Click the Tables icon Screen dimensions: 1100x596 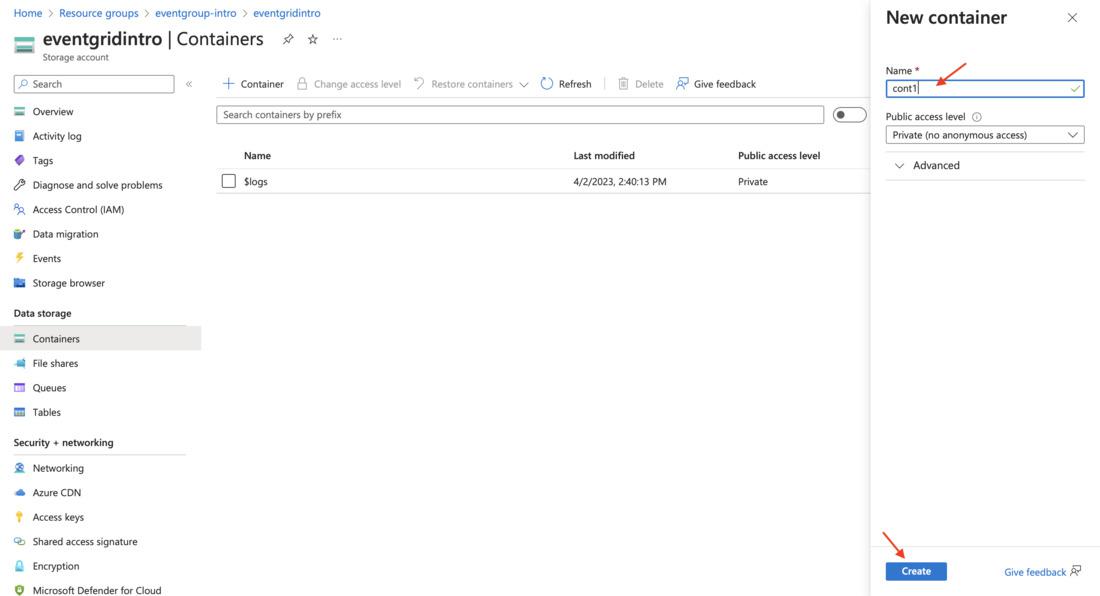pos(20,412)
